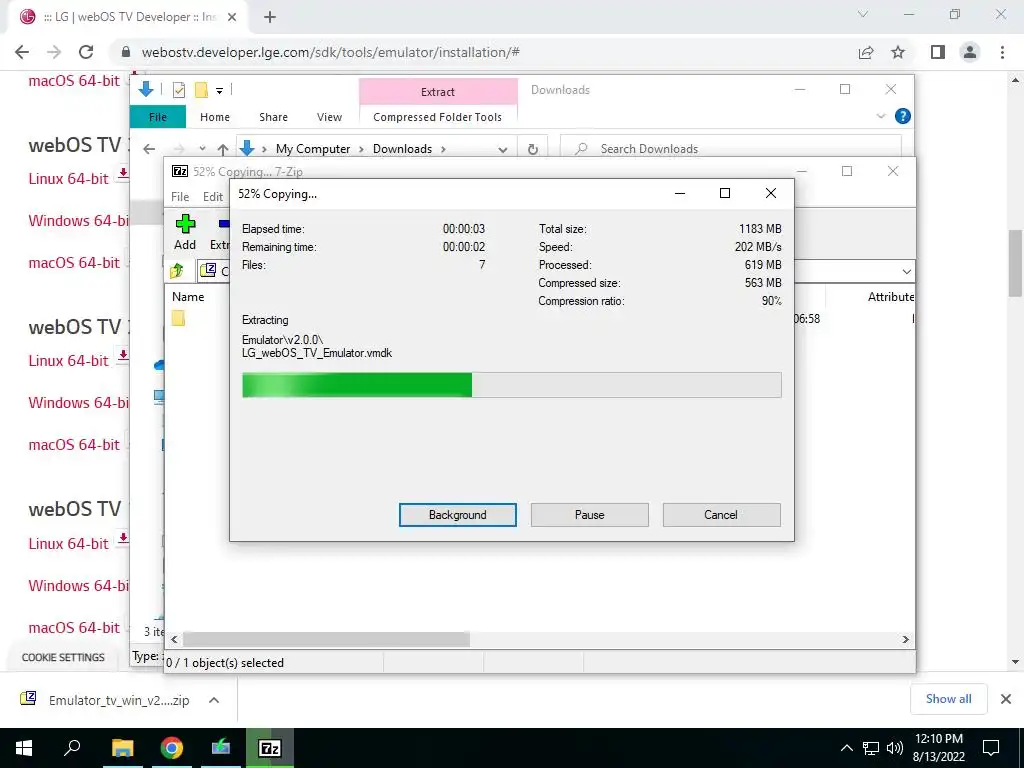Open Explorer Share ribbon tab
The image size is (1024, 768).
point(273,117)
